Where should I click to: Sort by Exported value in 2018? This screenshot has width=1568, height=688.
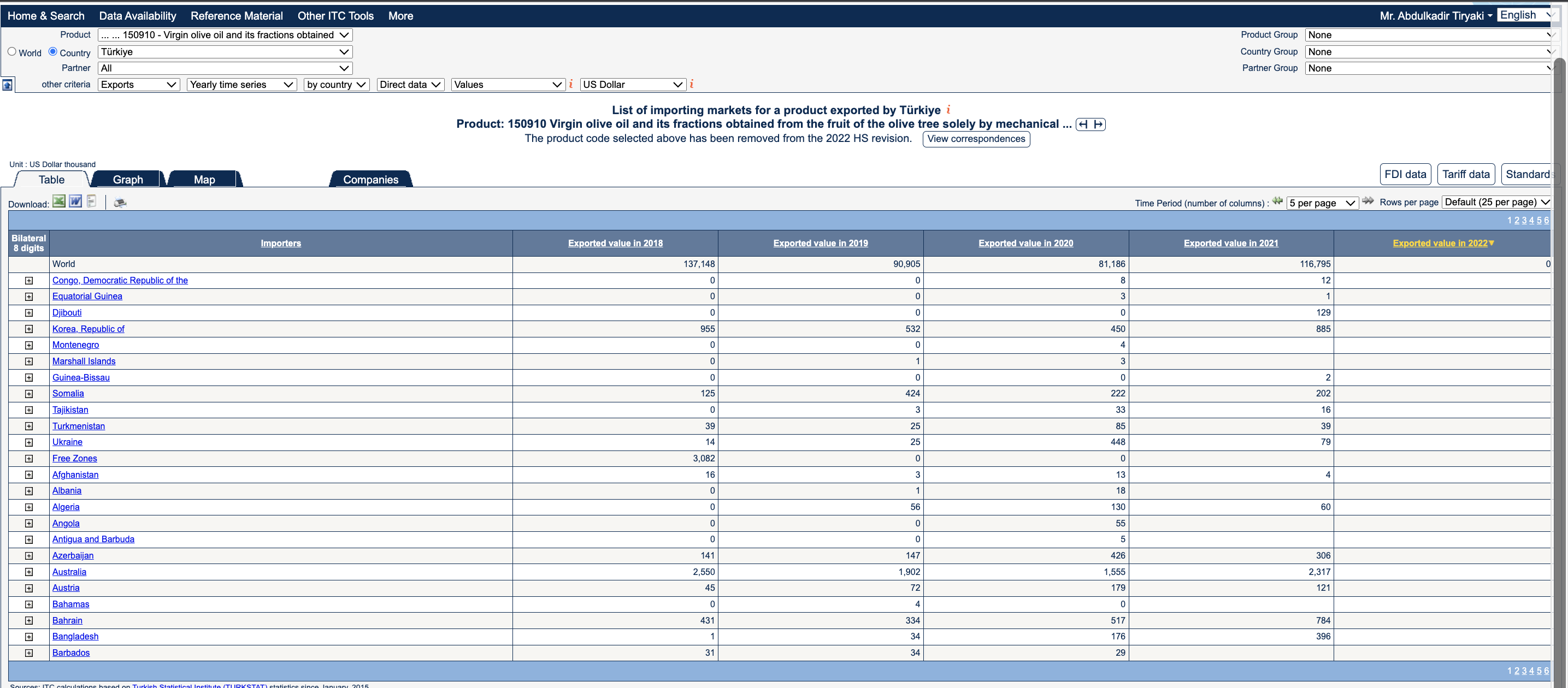615,244
